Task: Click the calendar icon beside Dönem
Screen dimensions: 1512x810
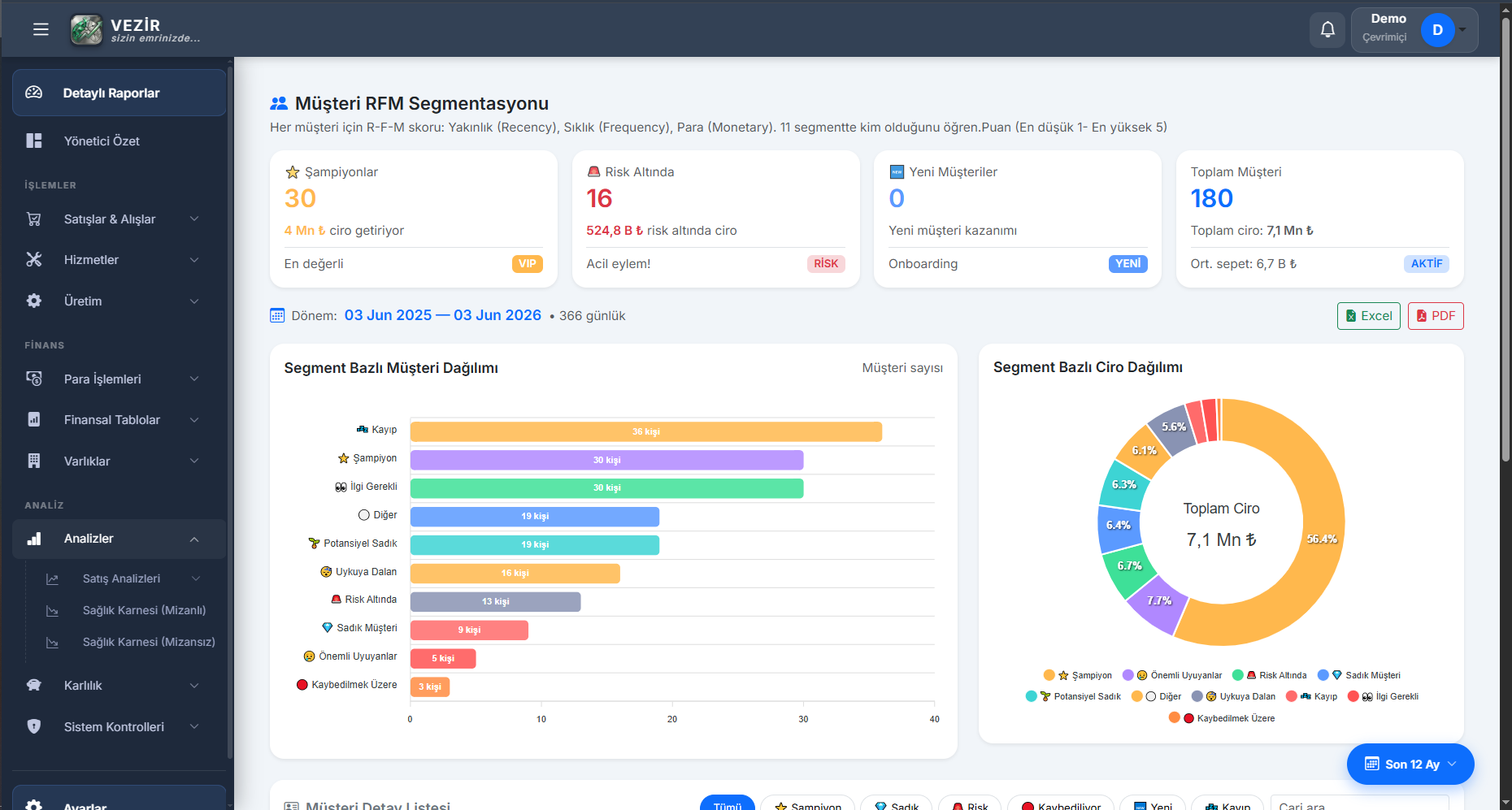Action: tap(277, 316)
